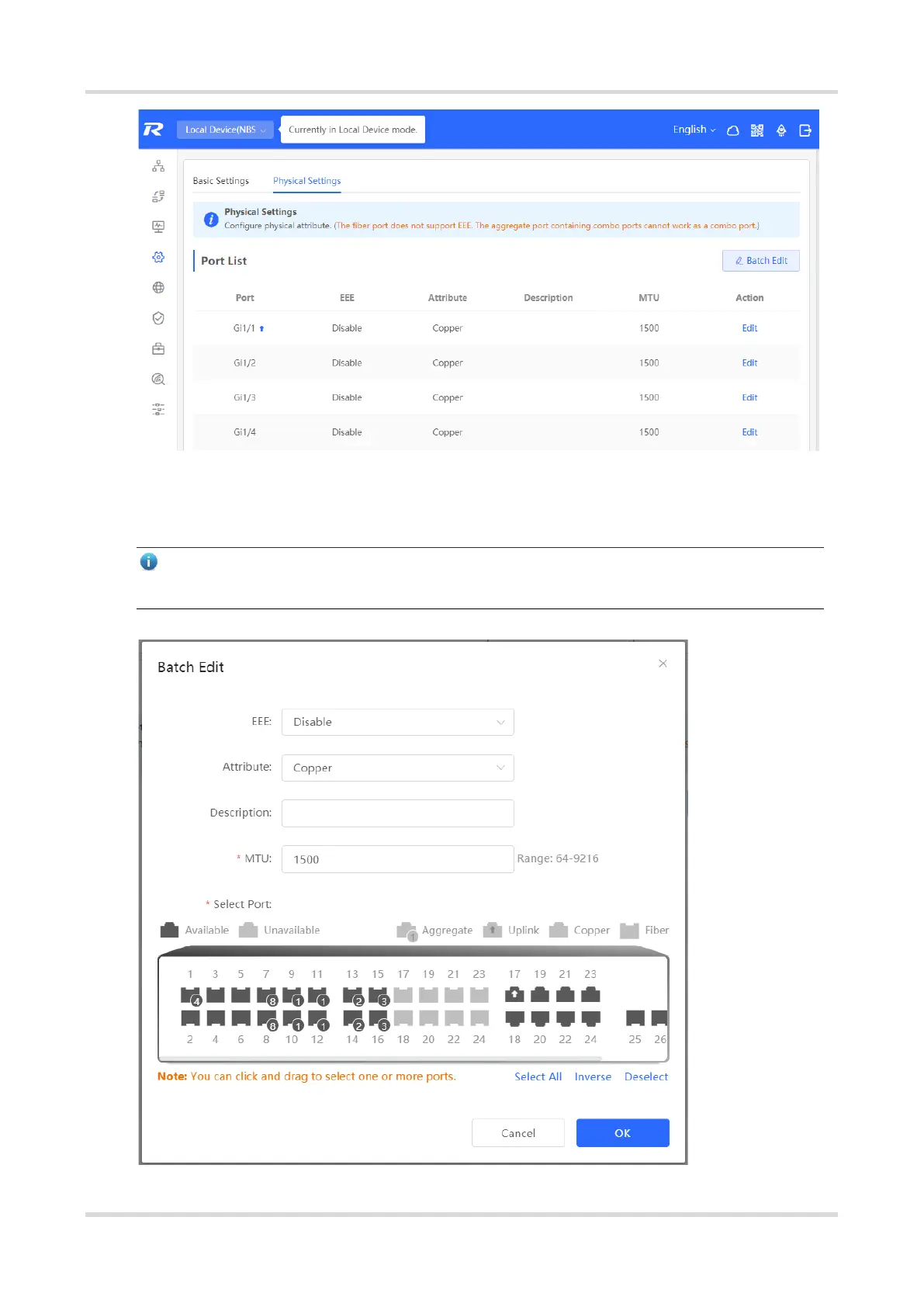Click the logout icon in header

point(805,130)
